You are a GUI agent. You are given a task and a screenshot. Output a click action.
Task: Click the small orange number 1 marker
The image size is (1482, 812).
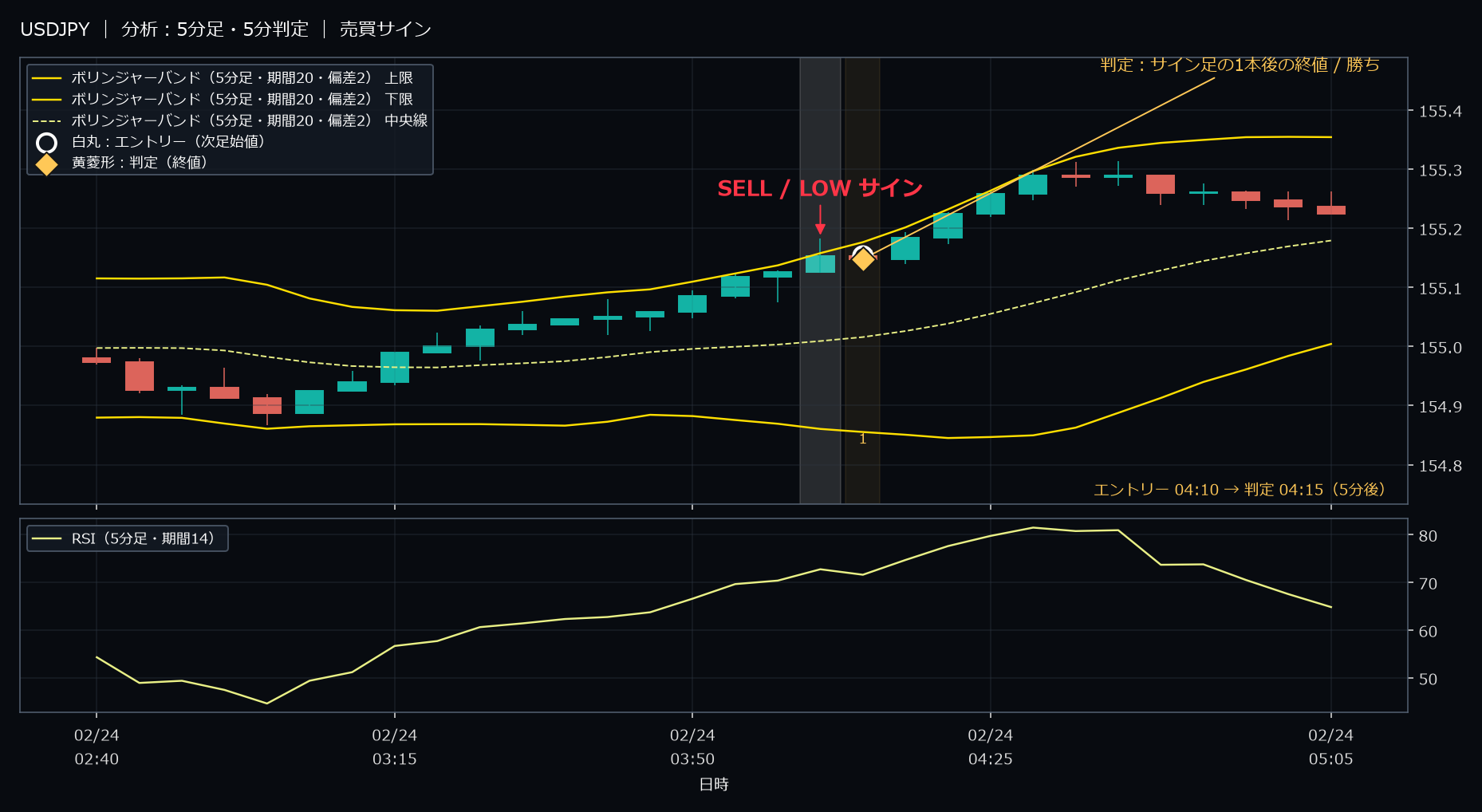pyautogui.click(x=862, y=440)
